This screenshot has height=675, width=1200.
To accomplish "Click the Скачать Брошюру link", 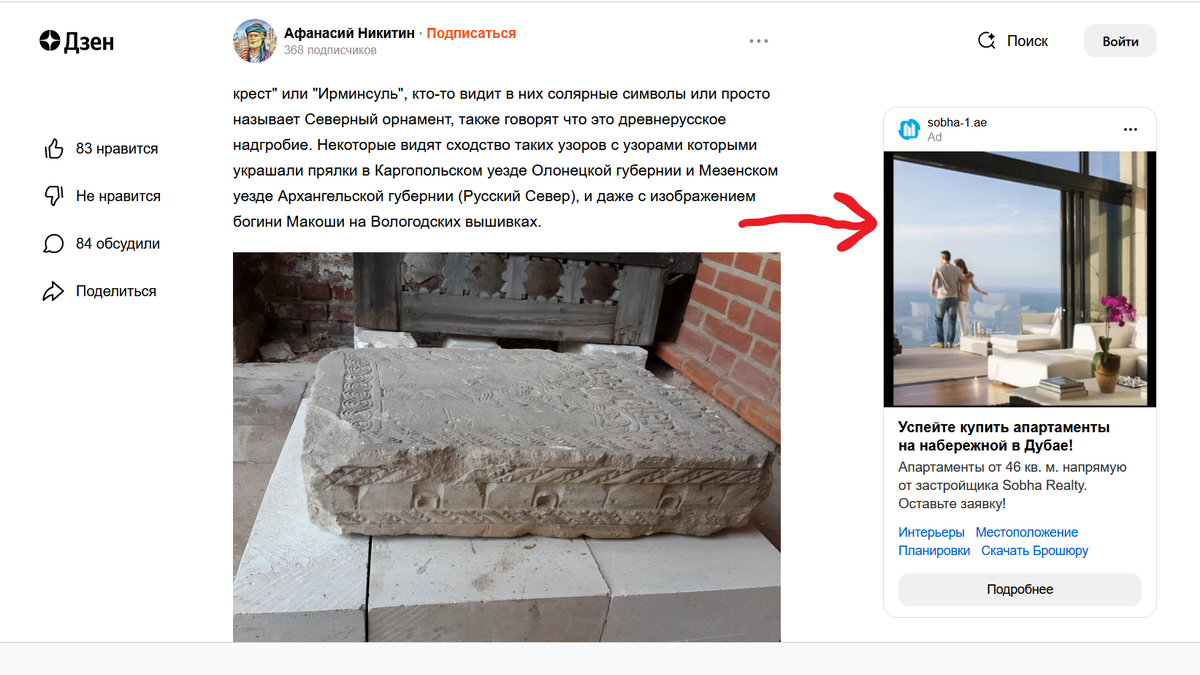I will [x=1035, y=551].
